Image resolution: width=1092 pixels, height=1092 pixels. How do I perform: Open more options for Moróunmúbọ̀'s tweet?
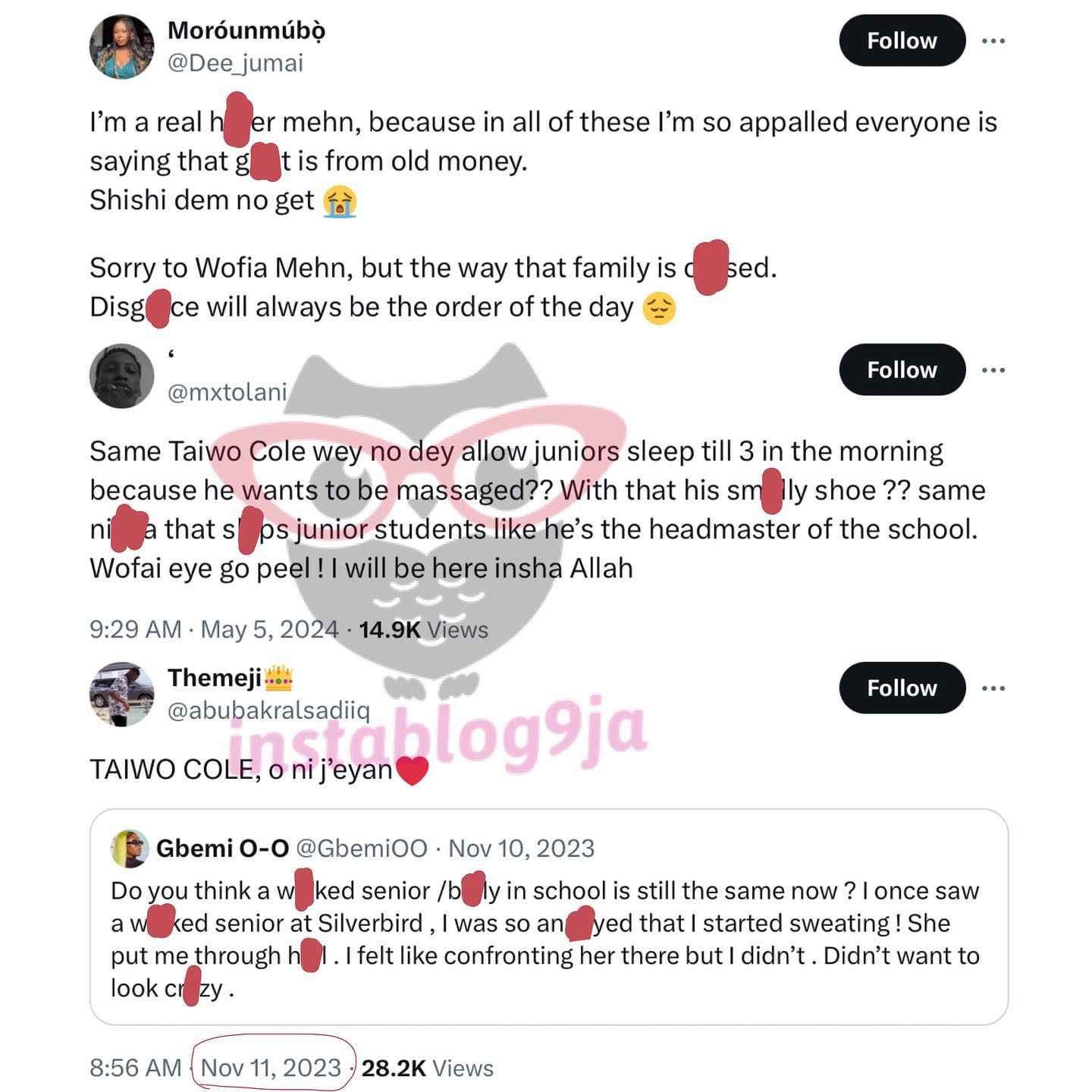993,40
